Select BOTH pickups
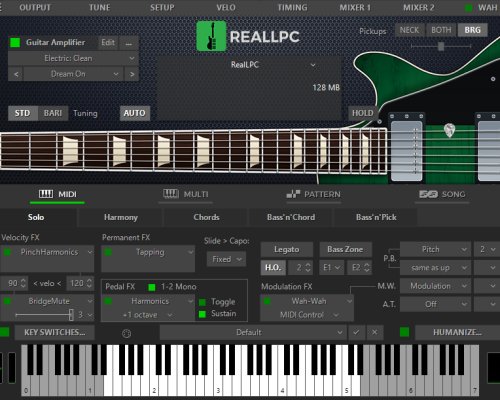The height and width of the screenshot is (400, 500). point(441,30)
